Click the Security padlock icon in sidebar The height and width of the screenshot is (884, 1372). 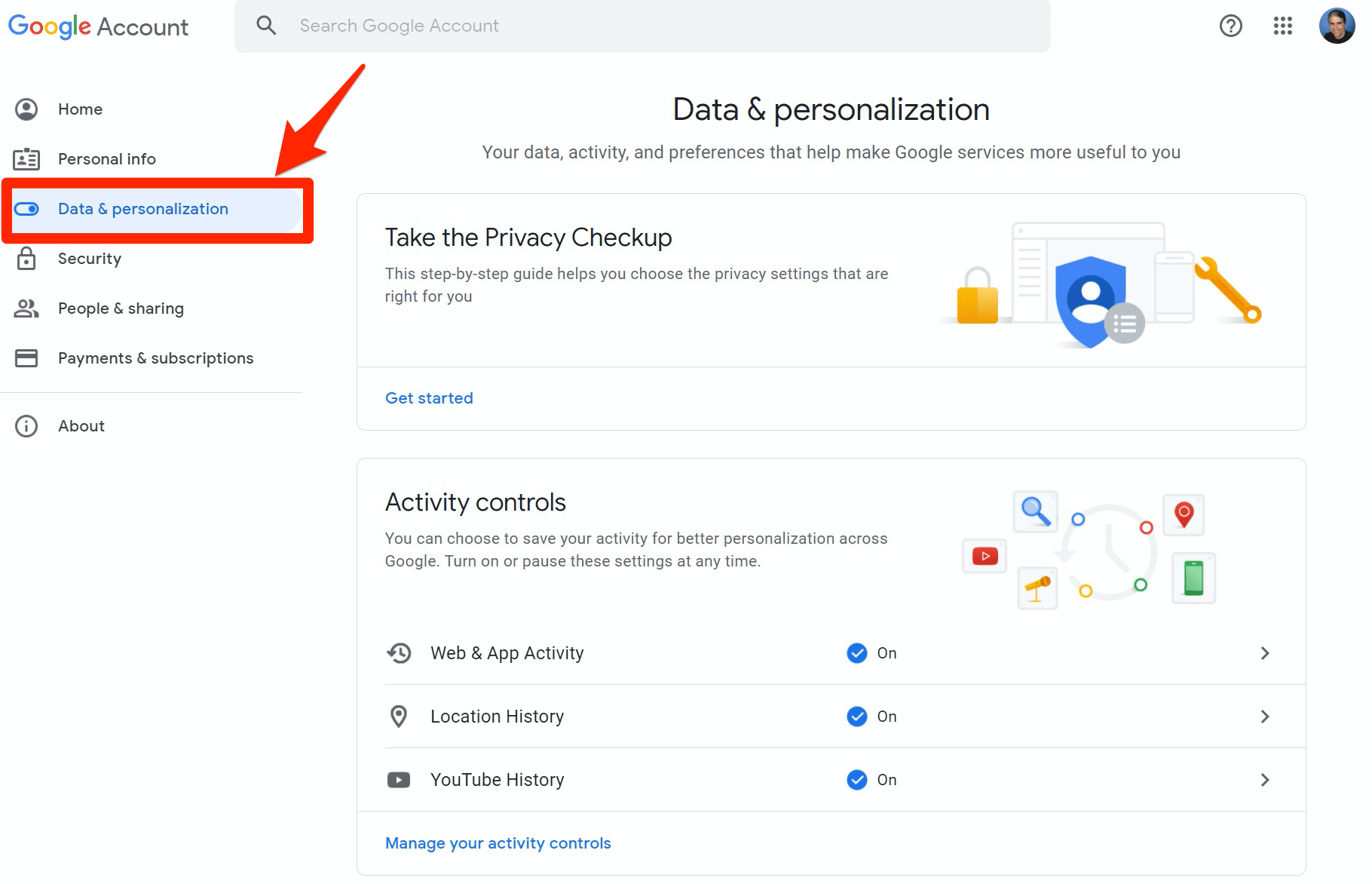pos(26,259)
